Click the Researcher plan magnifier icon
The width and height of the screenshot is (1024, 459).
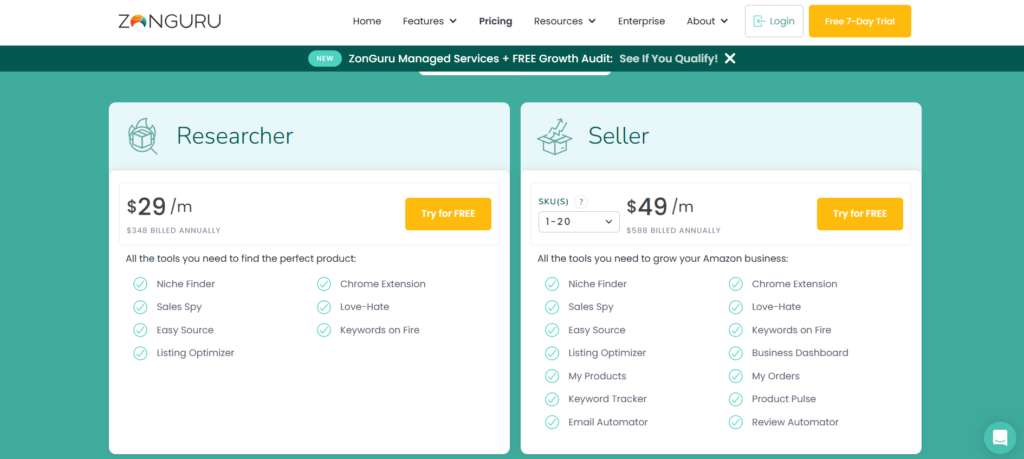143,136
